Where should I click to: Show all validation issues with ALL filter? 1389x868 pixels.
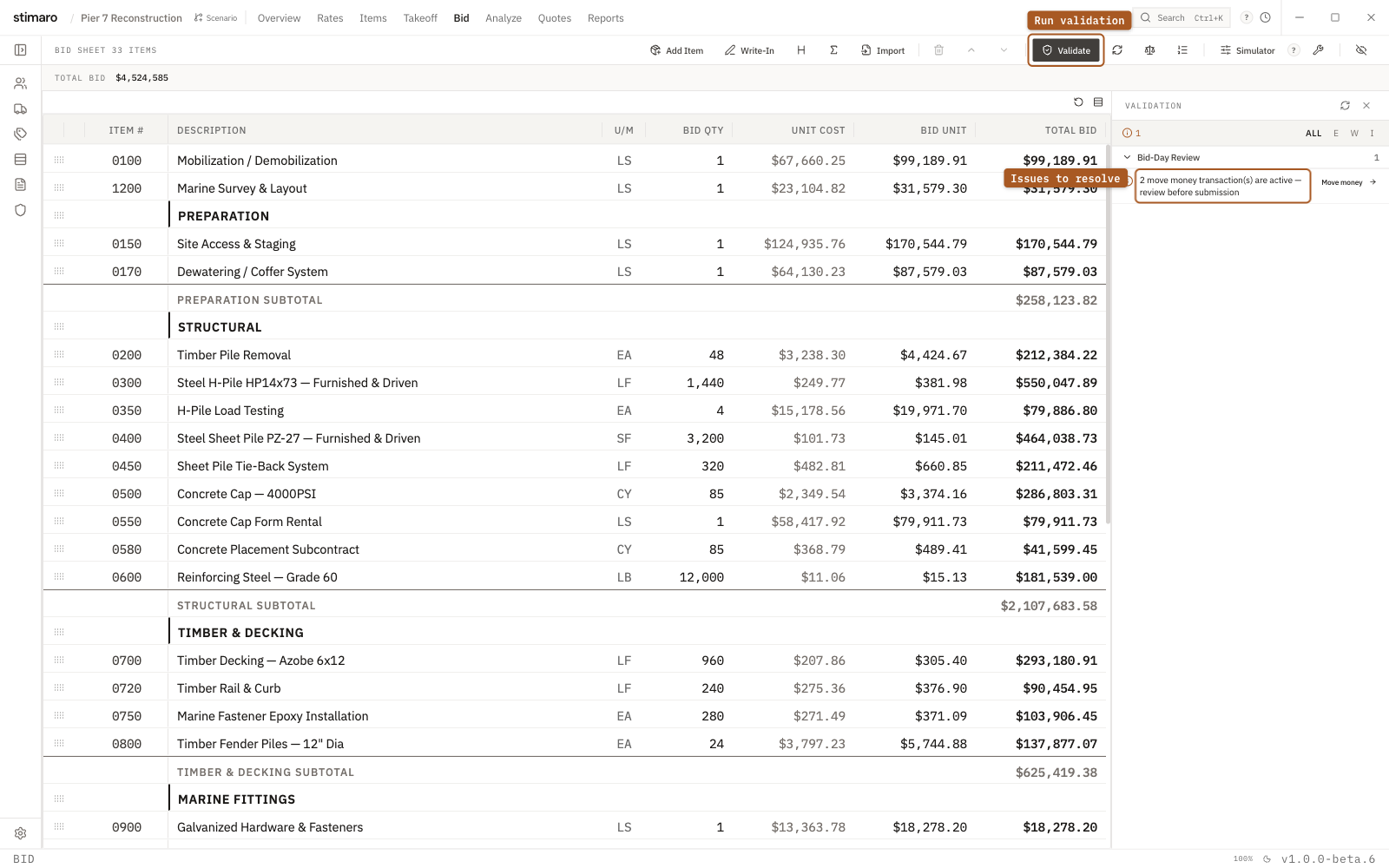pos(1313,133)
